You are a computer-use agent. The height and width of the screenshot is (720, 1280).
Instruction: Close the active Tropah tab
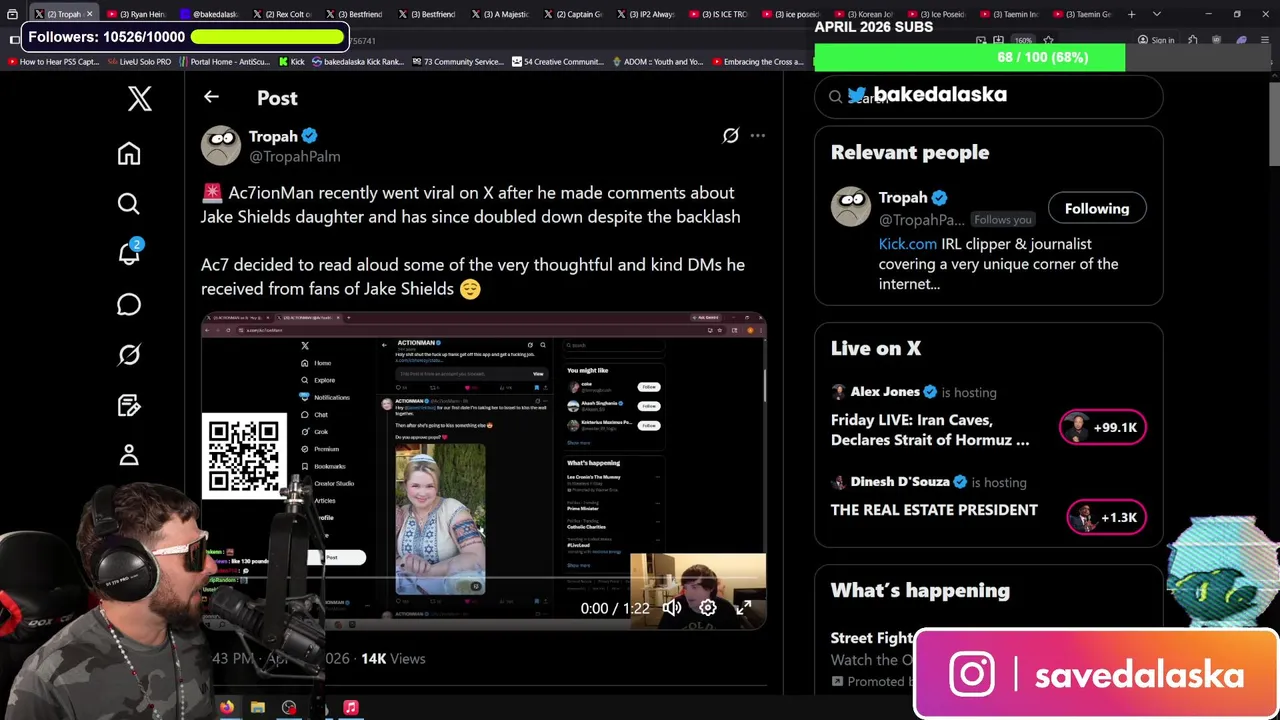point(89,14)
